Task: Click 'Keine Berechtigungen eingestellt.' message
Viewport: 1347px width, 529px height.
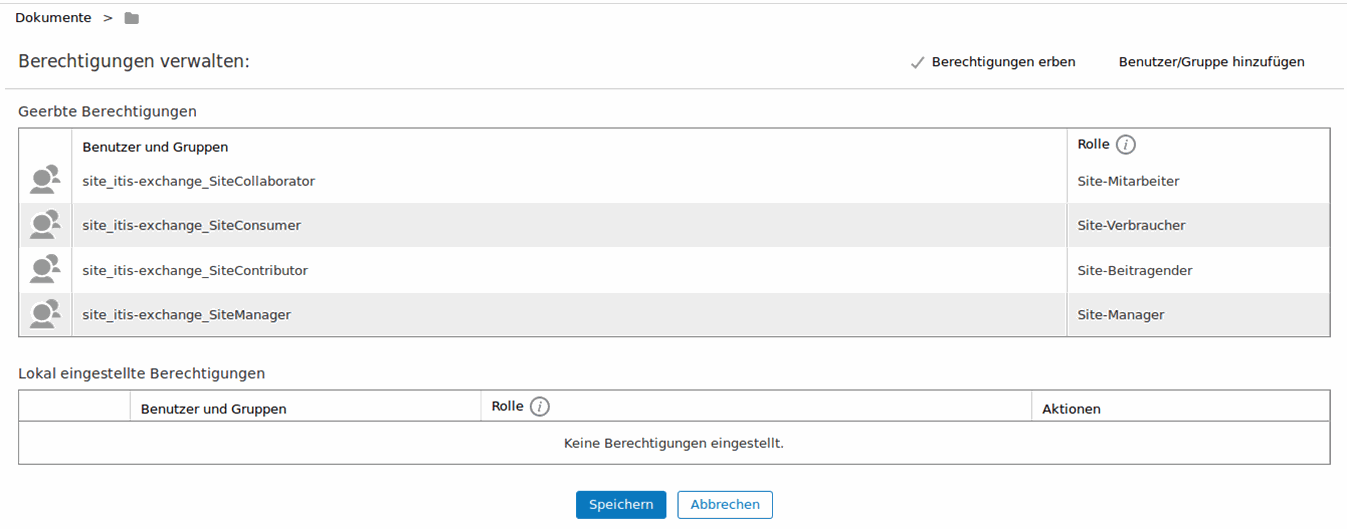Action: (674, 443)
